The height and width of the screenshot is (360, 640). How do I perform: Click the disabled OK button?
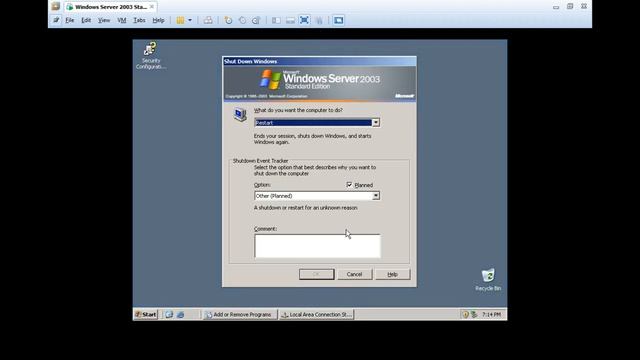(316, 274)
